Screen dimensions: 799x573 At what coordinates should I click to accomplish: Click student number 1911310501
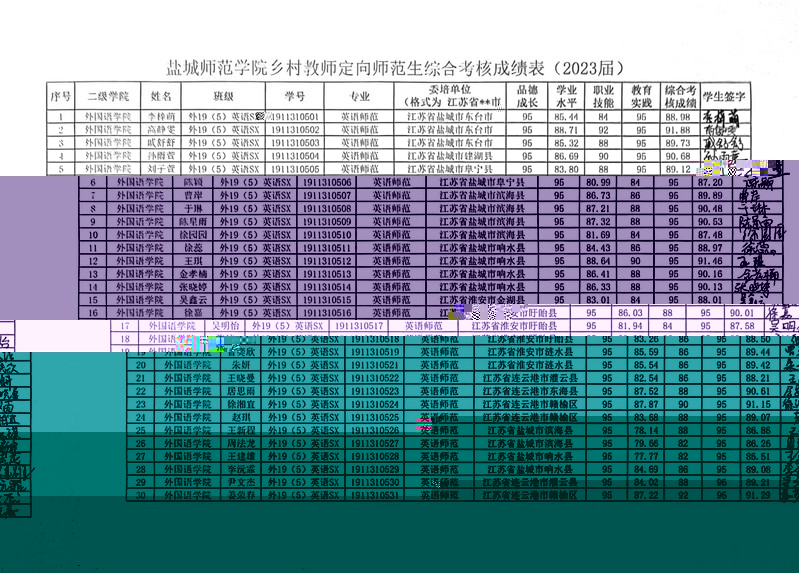[x=295, y=117]
